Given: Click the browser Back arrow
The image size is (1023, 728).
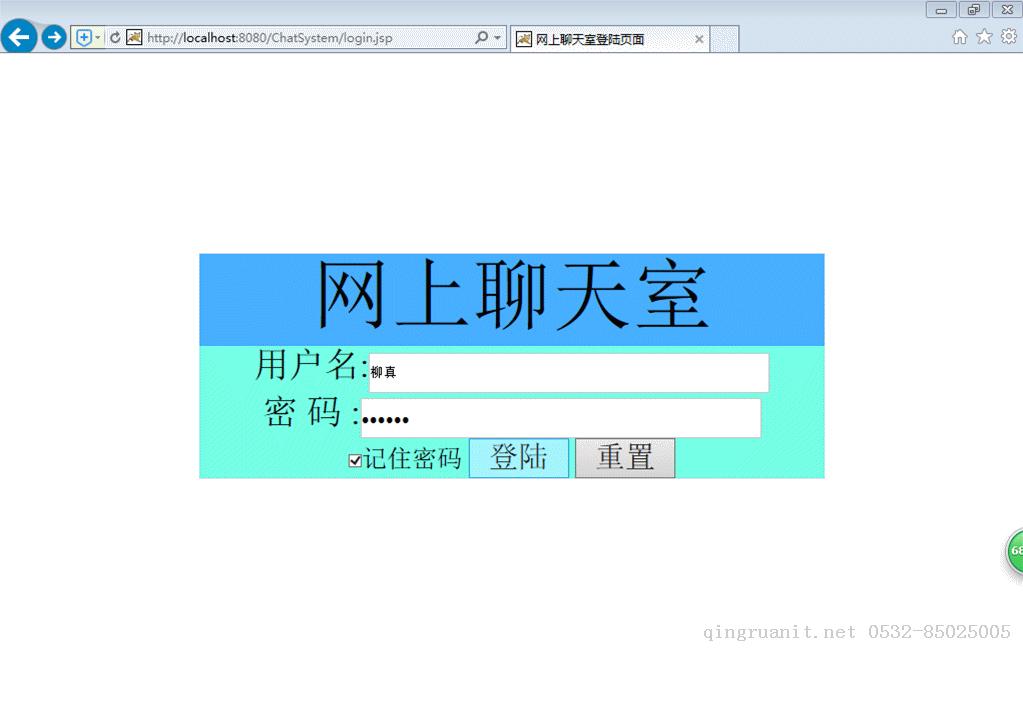Looking at the screenshot, I should 18,37.
